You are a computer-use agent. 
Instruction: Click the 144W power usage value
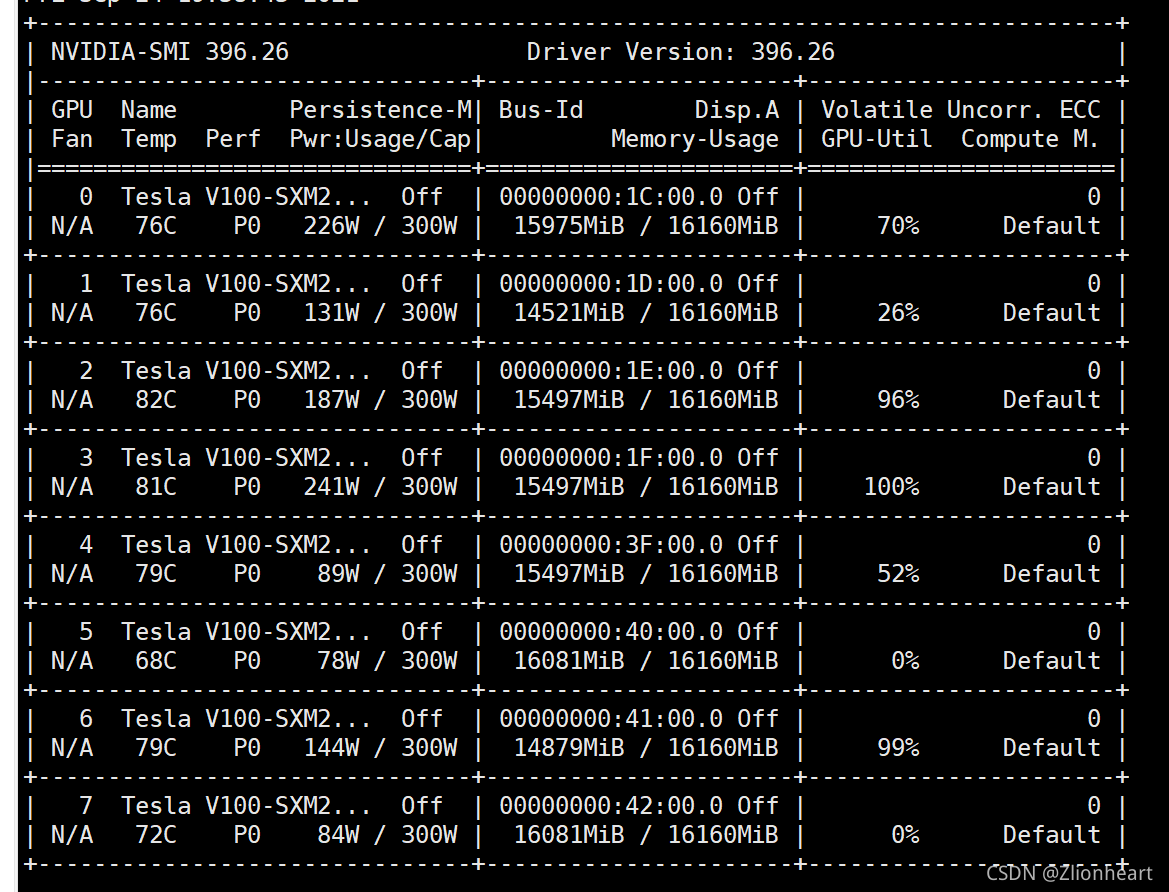pos(331,748)
